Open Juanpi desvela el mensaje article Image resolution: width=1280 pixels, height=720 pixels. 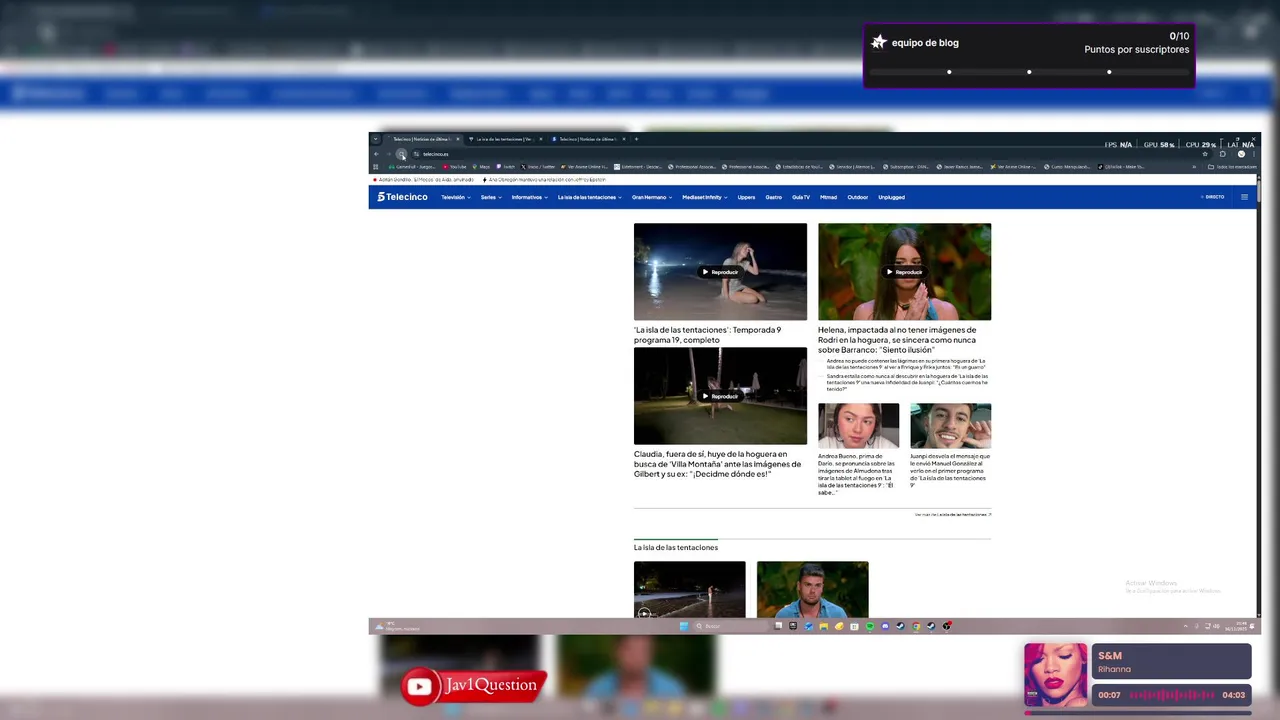(950, 470)
